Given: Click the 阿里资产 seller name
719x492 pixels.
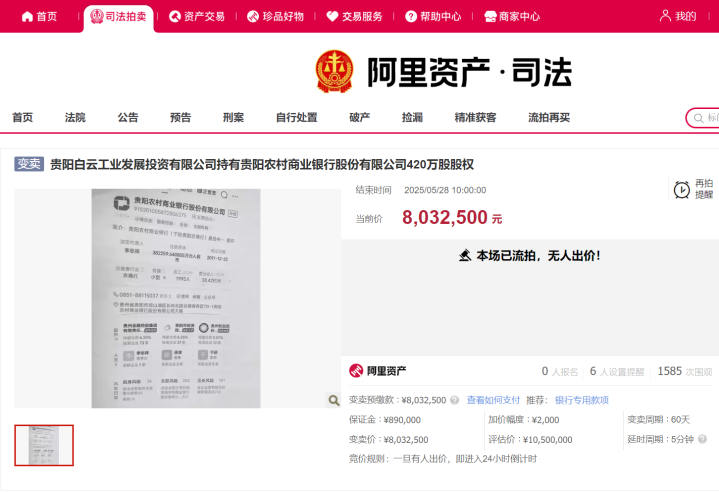Looking at the screenshot, I should [387, 370].
